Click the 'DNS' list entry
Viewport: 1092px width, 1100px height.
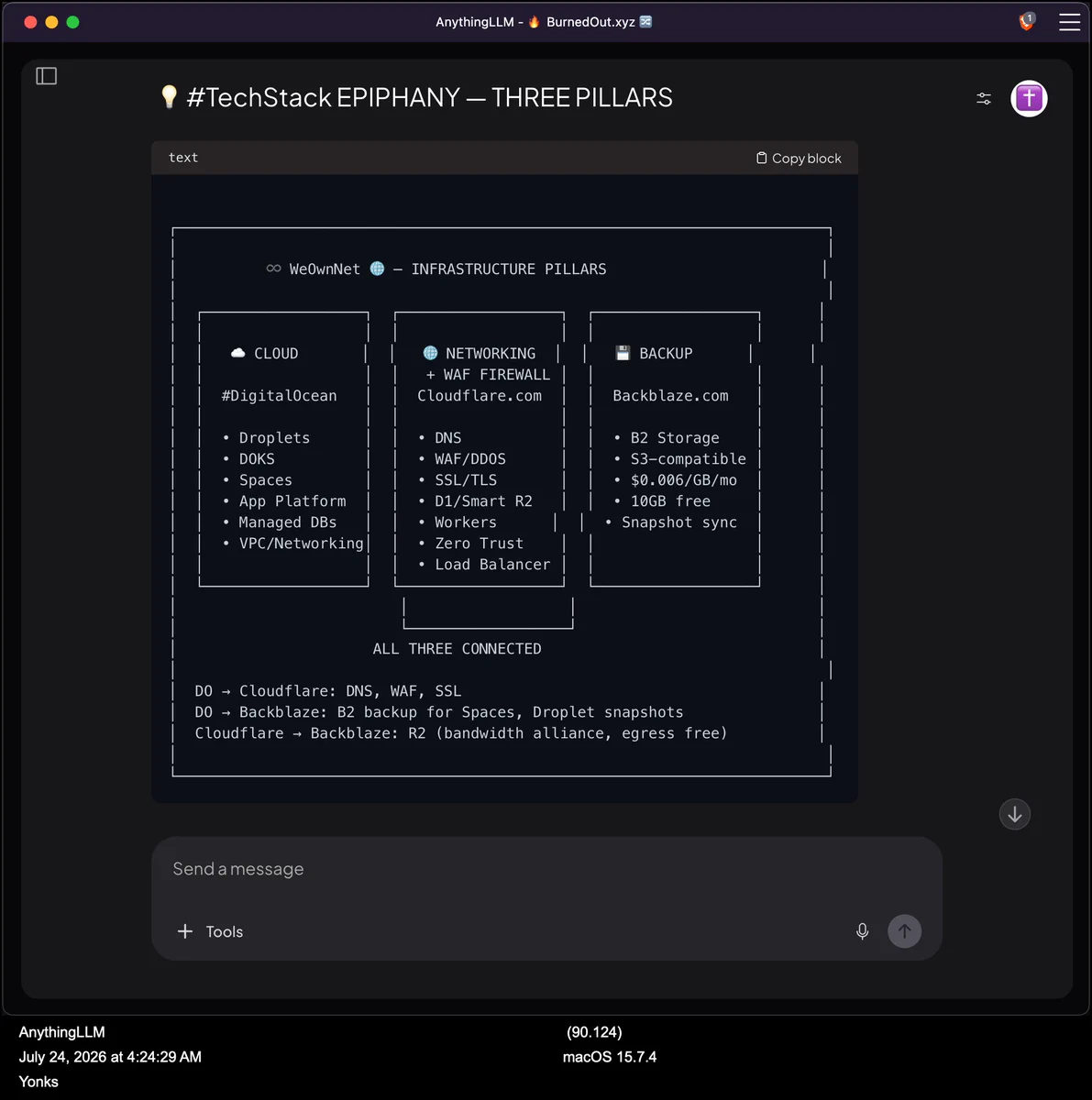pyautogui.click(x=447, y=438)
